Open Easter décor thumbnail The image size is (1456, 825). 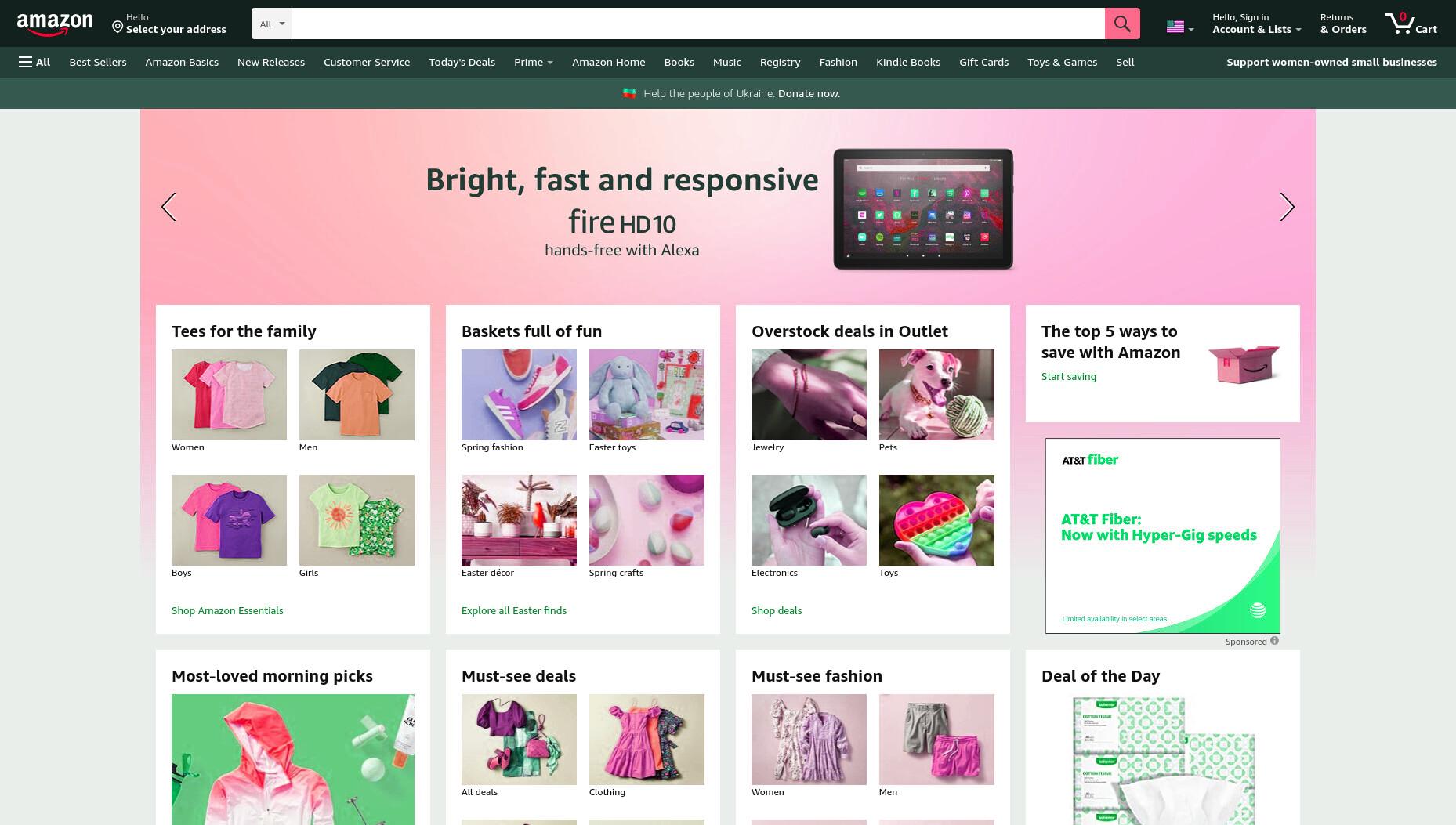pos(519,520)
